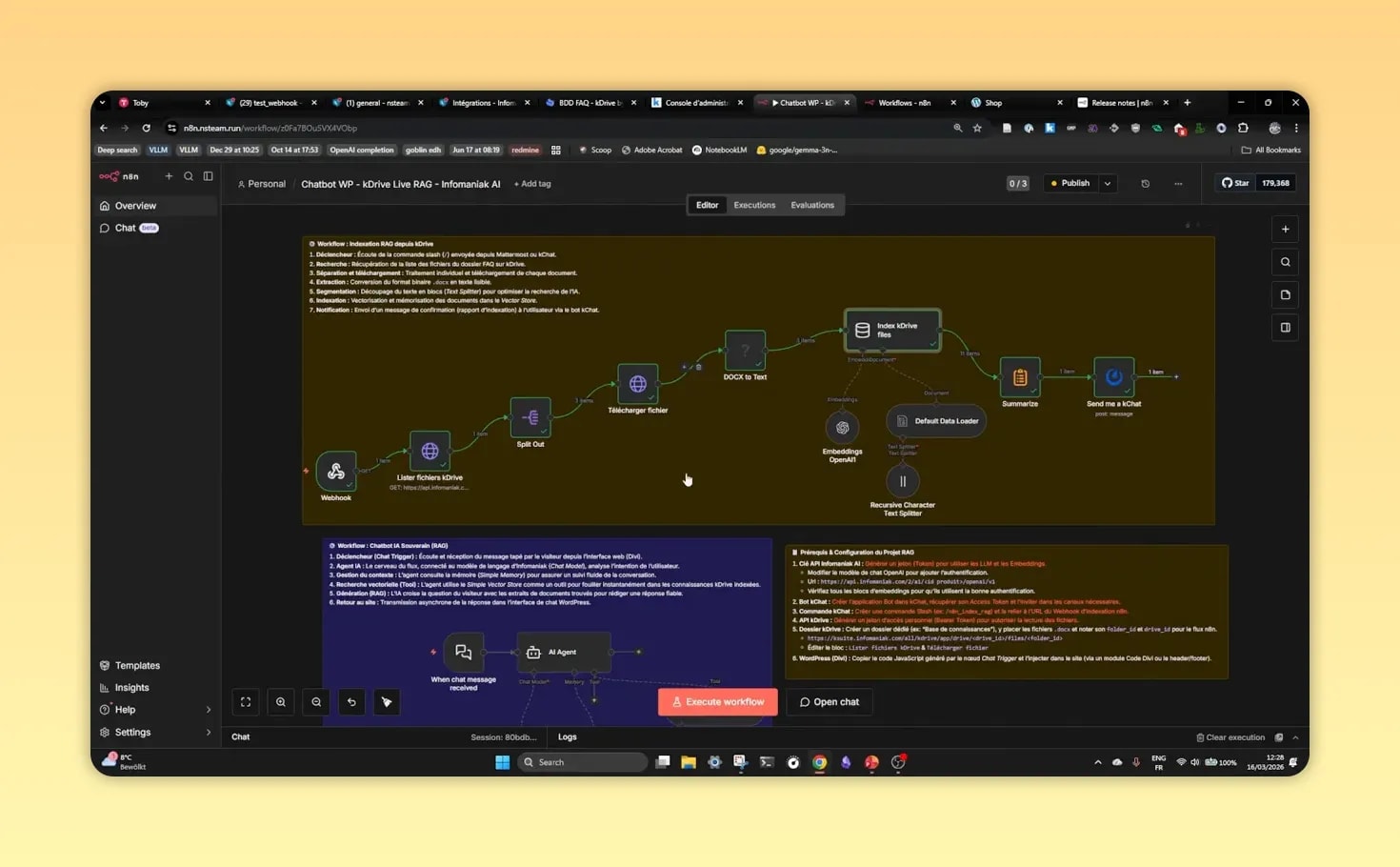The width and height of the screenshot is (1400, 867).
Task: Click the zoom-to-fit canvas icon
Action: coord(246,702)
